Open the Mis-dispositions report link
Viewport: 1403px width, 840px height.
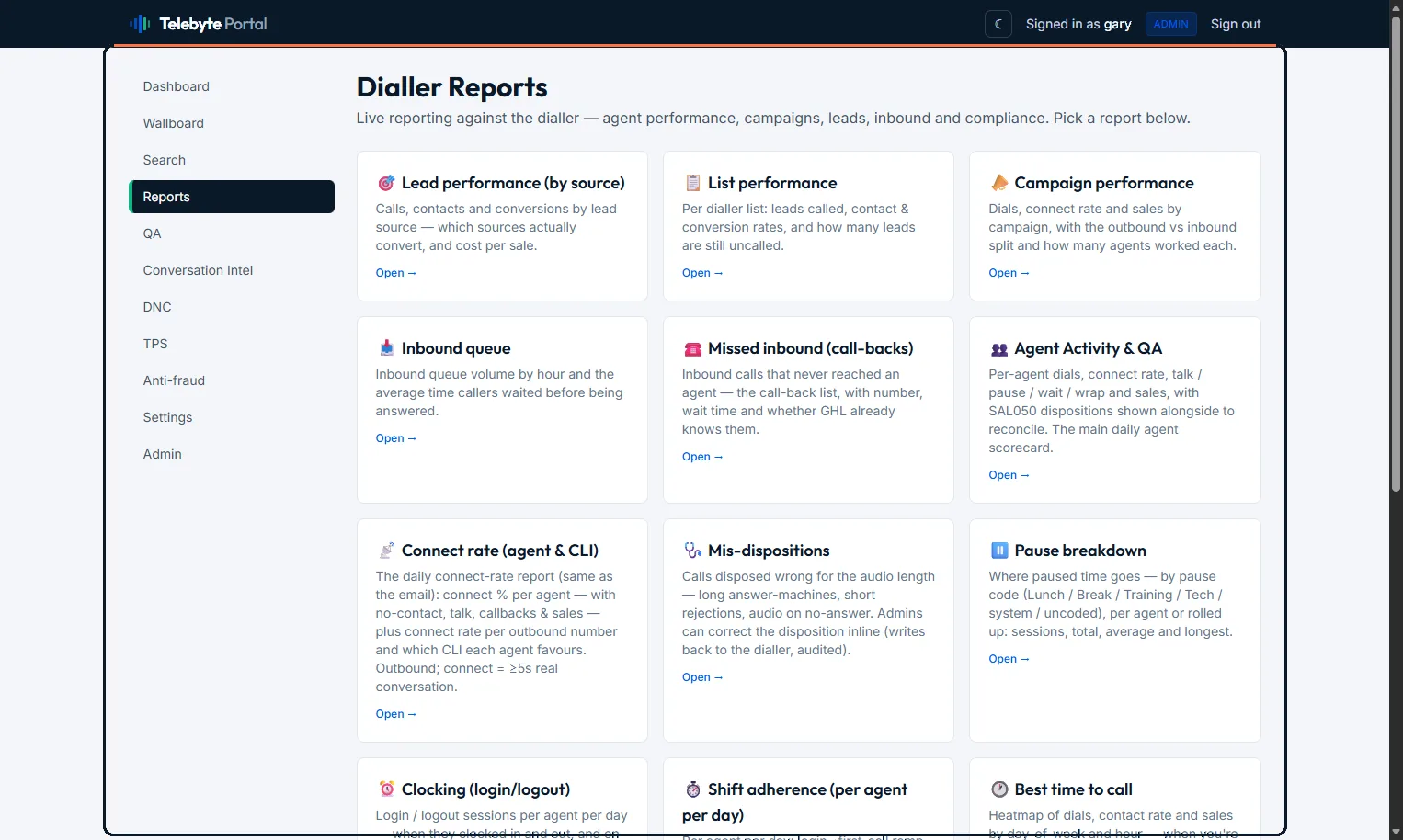pos(702,677)
